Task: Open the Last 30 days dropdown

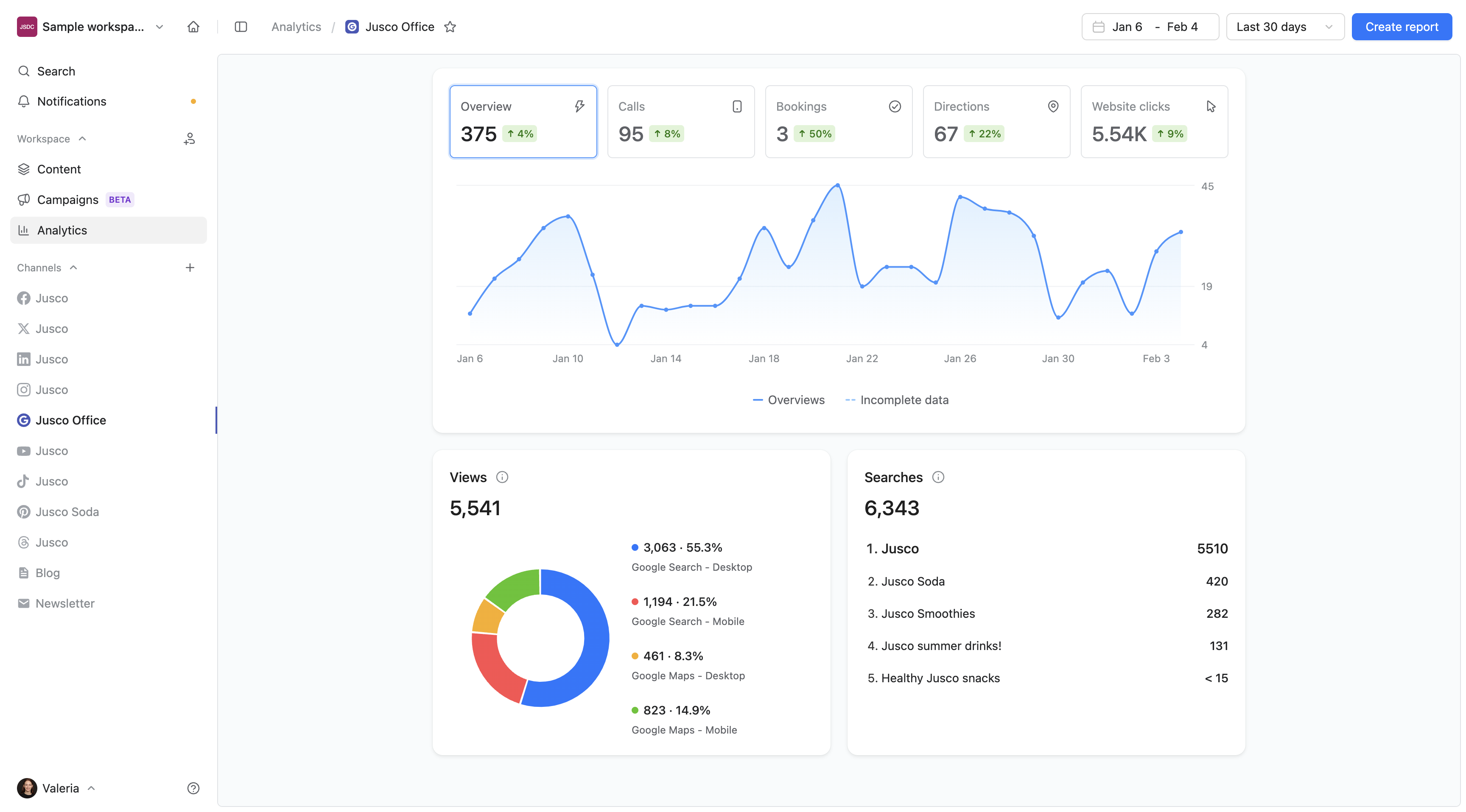Action: pos(1284,27)
